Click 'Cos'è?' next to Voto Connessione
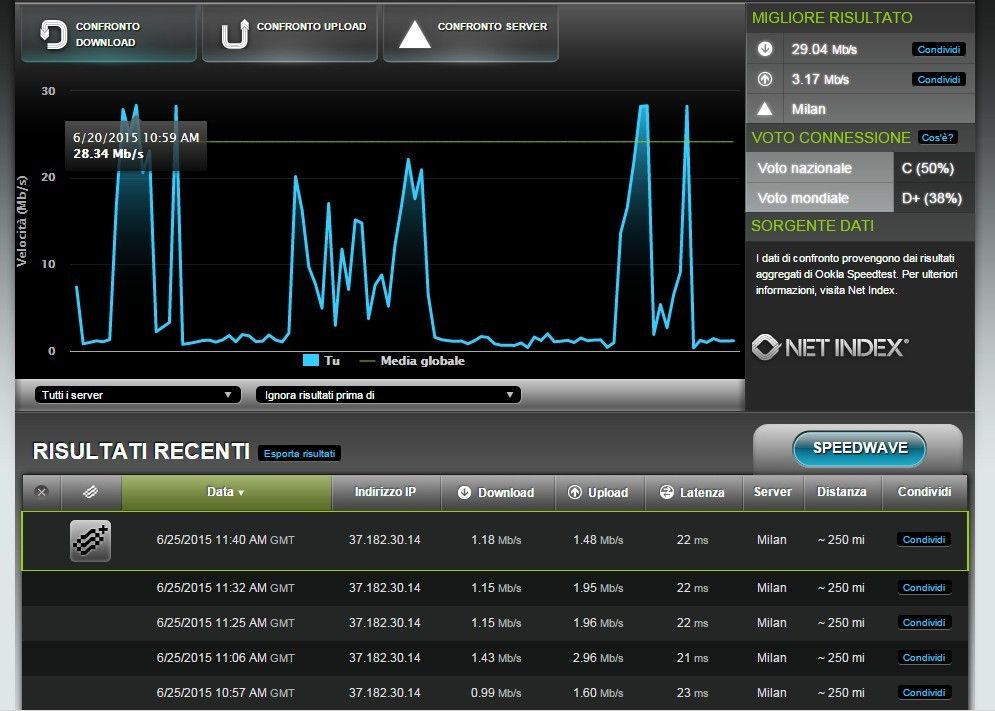The image size is (995, 711). (936, 137)
